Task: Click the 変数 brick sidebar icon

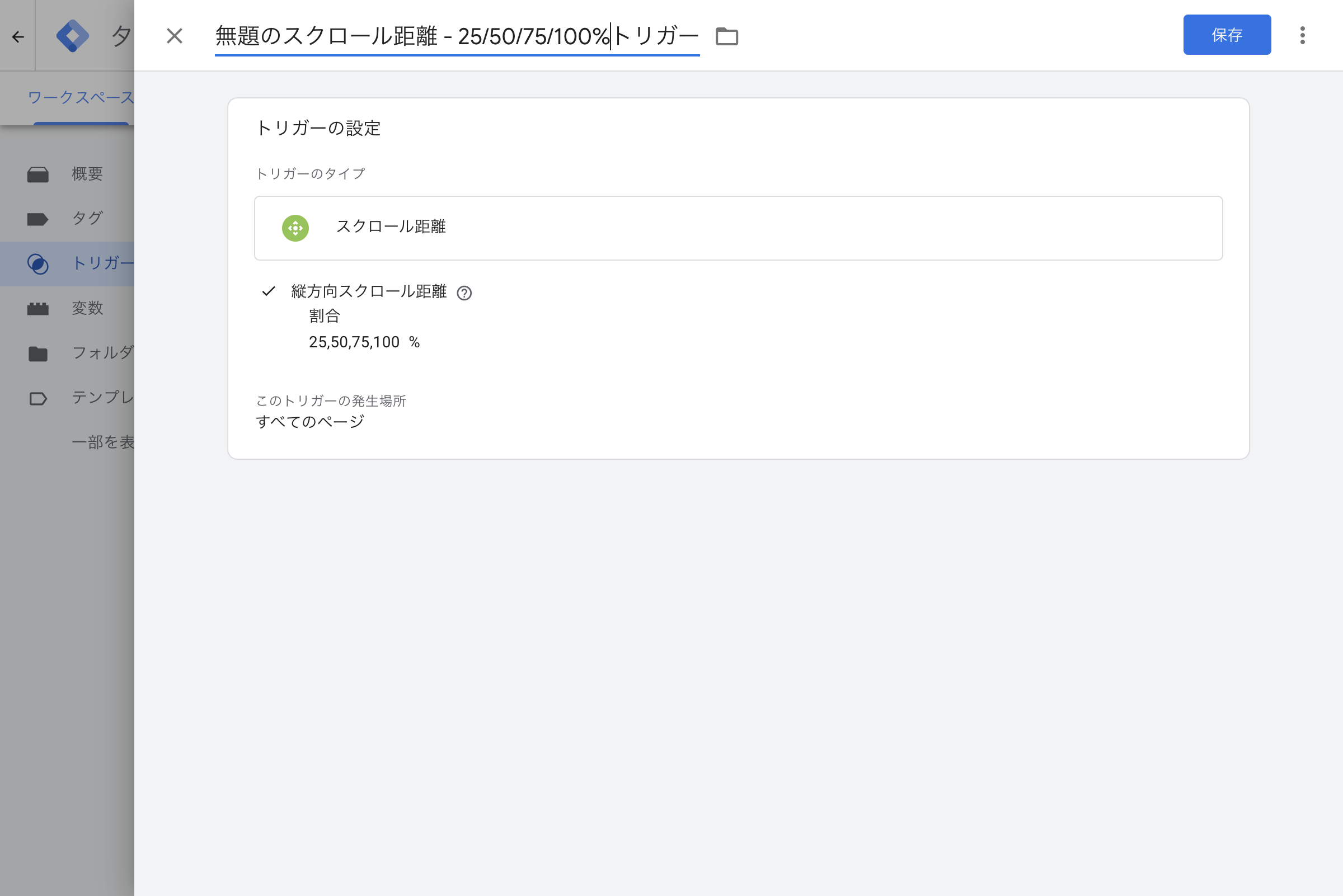Action: (37, 309)
